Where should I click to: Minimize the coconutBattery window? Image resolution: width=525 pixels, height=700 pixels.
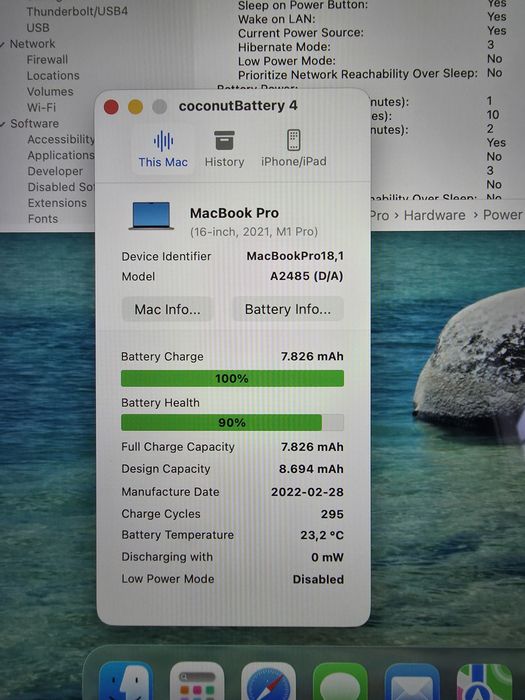135,107
